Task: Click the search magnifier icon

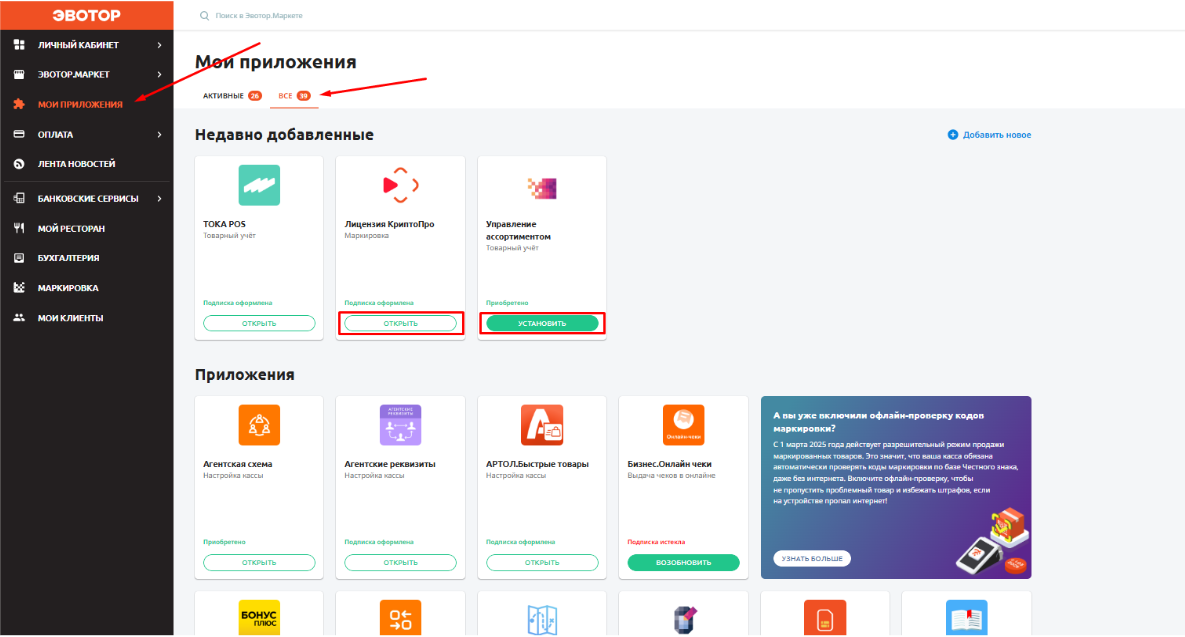Action: [204, 15]
